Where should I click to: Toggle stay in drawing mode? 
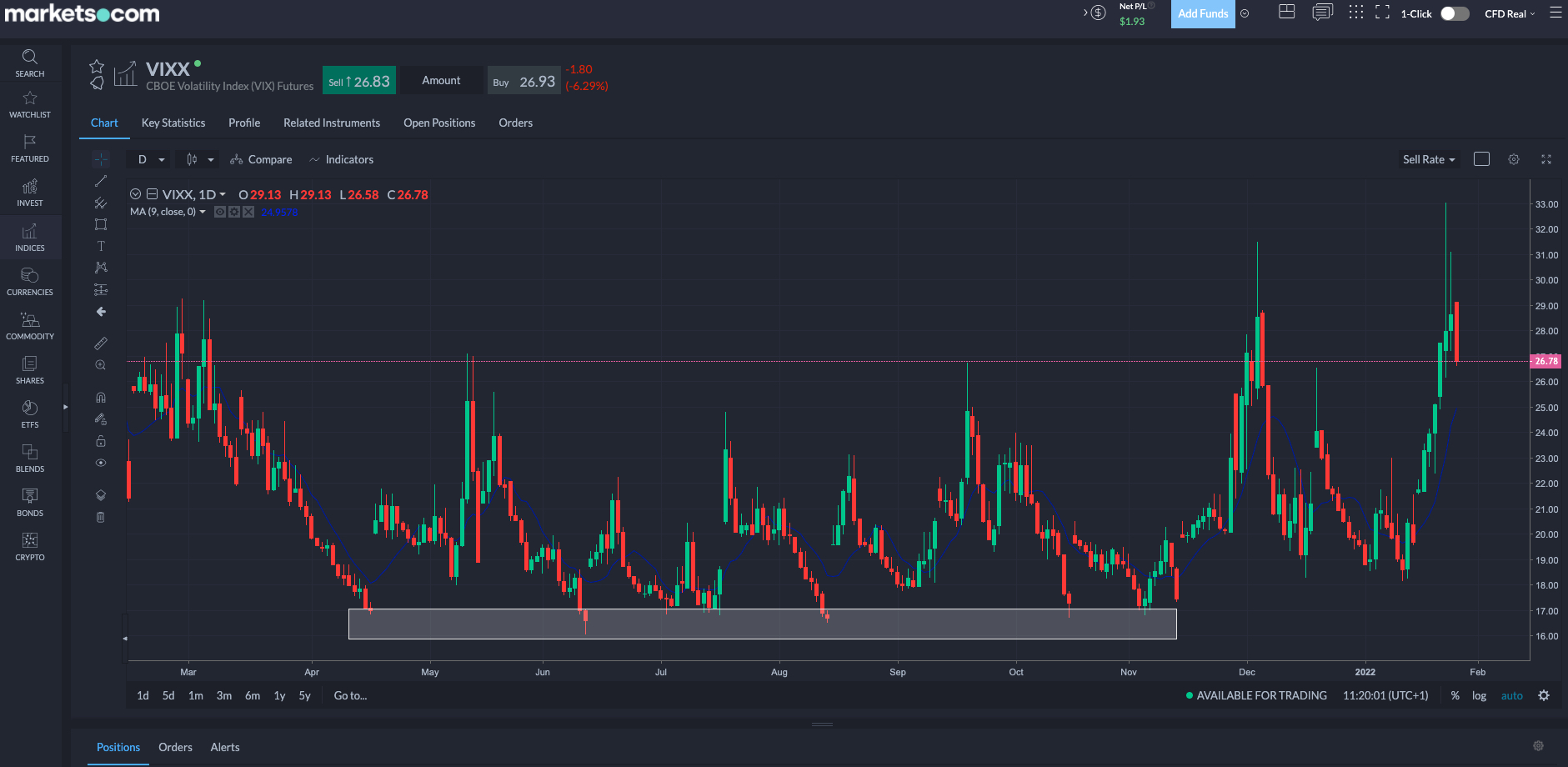(101, 419)
